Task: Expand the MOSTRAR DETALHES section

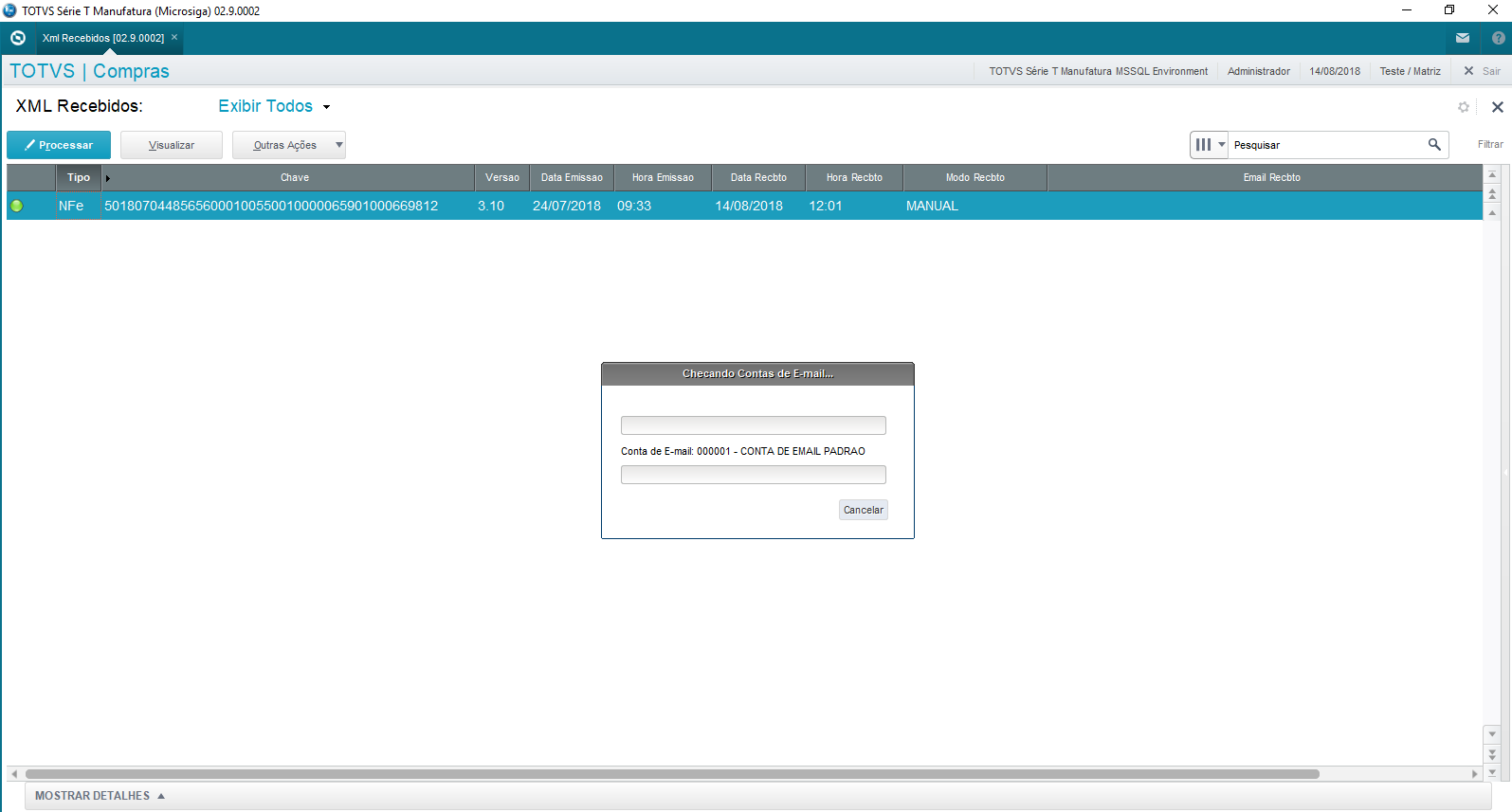Action: 100,796
